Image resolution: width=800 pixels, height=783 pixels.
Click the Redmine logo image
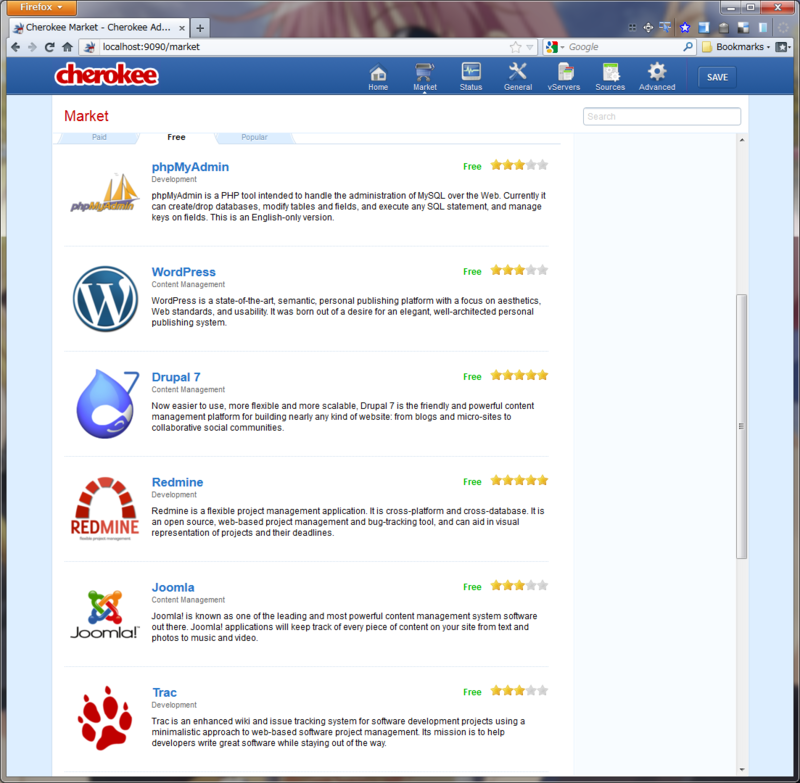tap(105, 509)
